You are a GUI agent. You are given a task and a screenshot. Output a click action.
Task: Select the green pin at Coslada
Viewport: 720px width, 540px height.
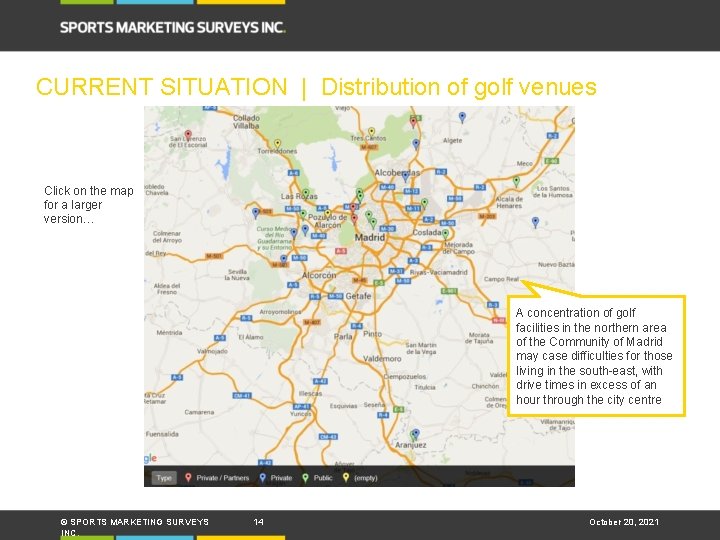pyautogui.click(x=445, y=234)
